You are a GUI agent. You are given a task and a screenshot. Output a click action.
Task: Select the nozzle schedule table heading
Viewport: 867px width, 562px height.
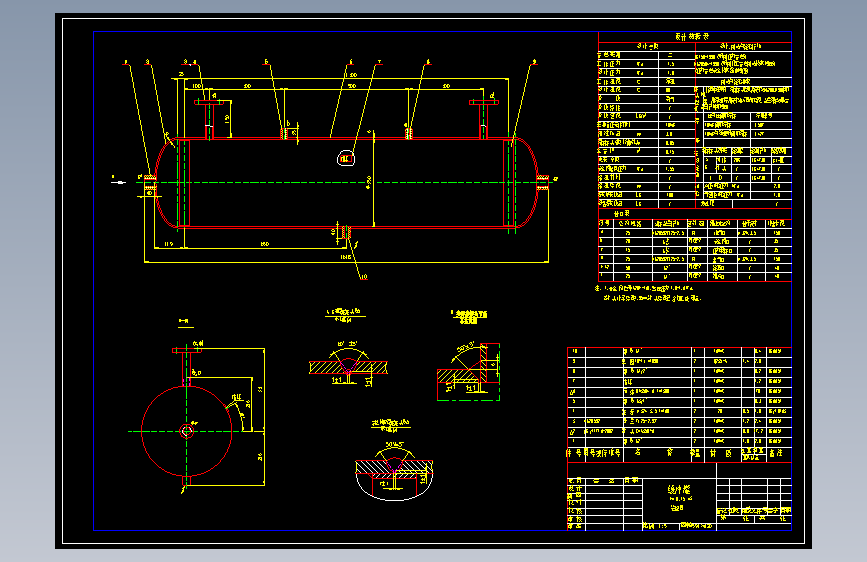621,214
